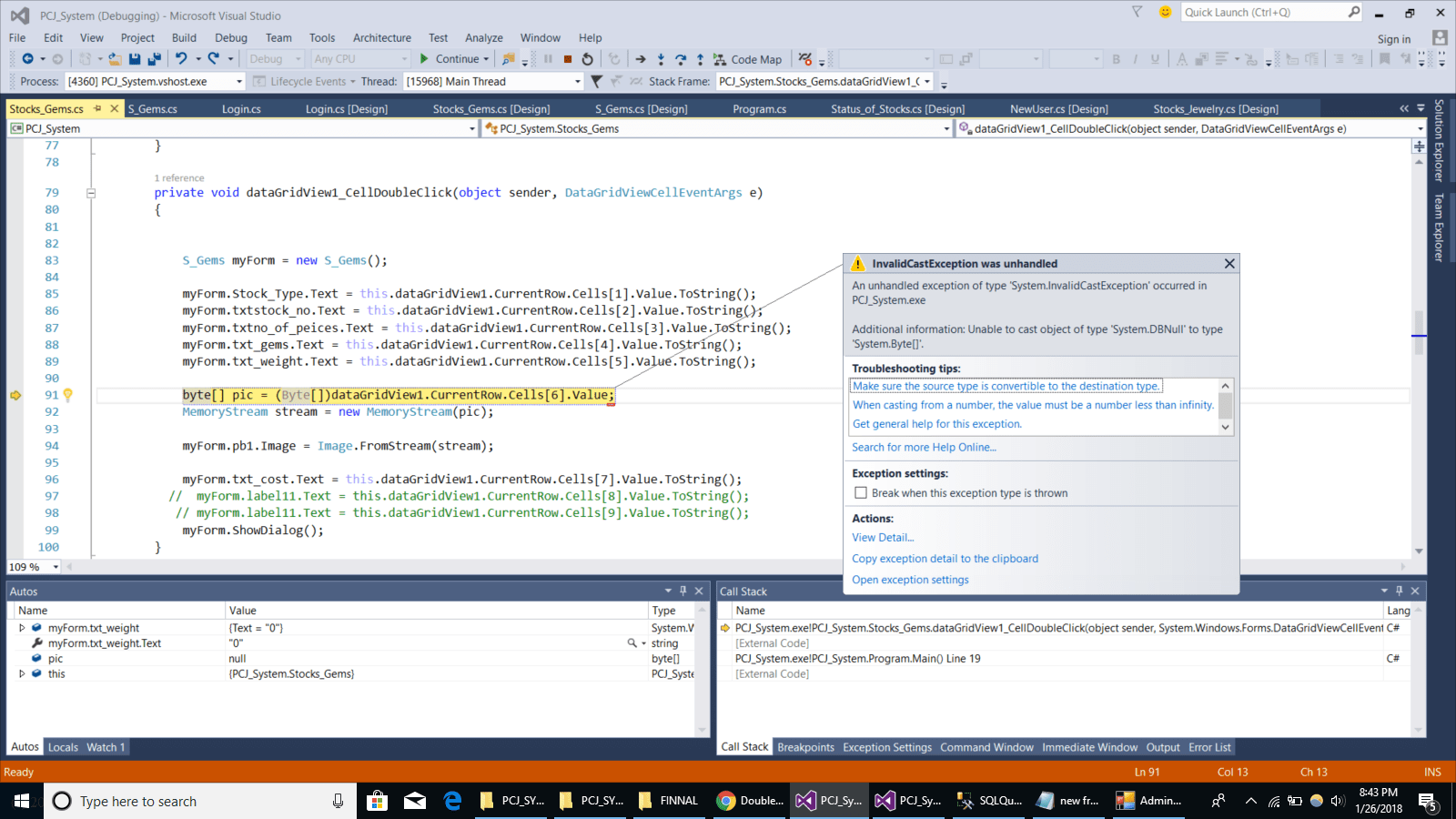
Task: Click the red Stop Debugging square
Action: [568, 59]
